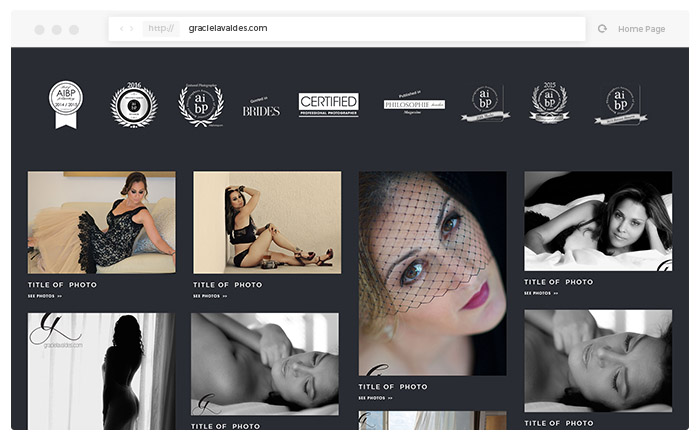Click See Photos under the lace dress photo
Screen dimensions: 700x440
pos(45,296)
